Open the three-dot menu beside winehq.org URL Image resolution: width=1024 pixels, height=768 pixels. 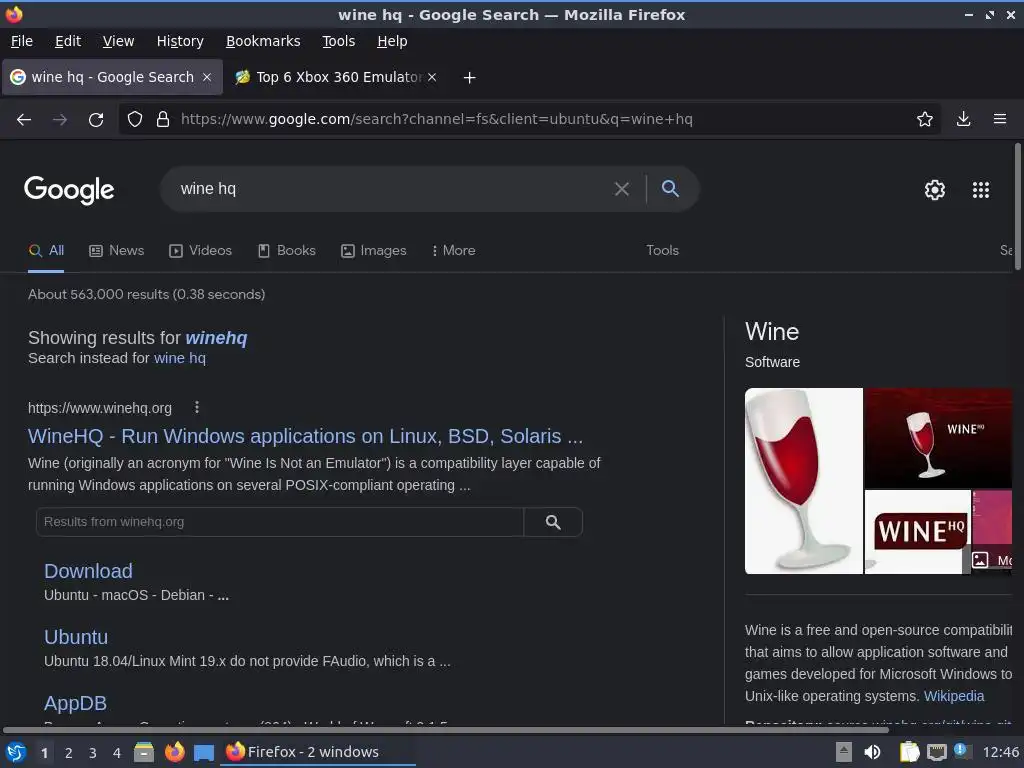[x=197, y=408]
